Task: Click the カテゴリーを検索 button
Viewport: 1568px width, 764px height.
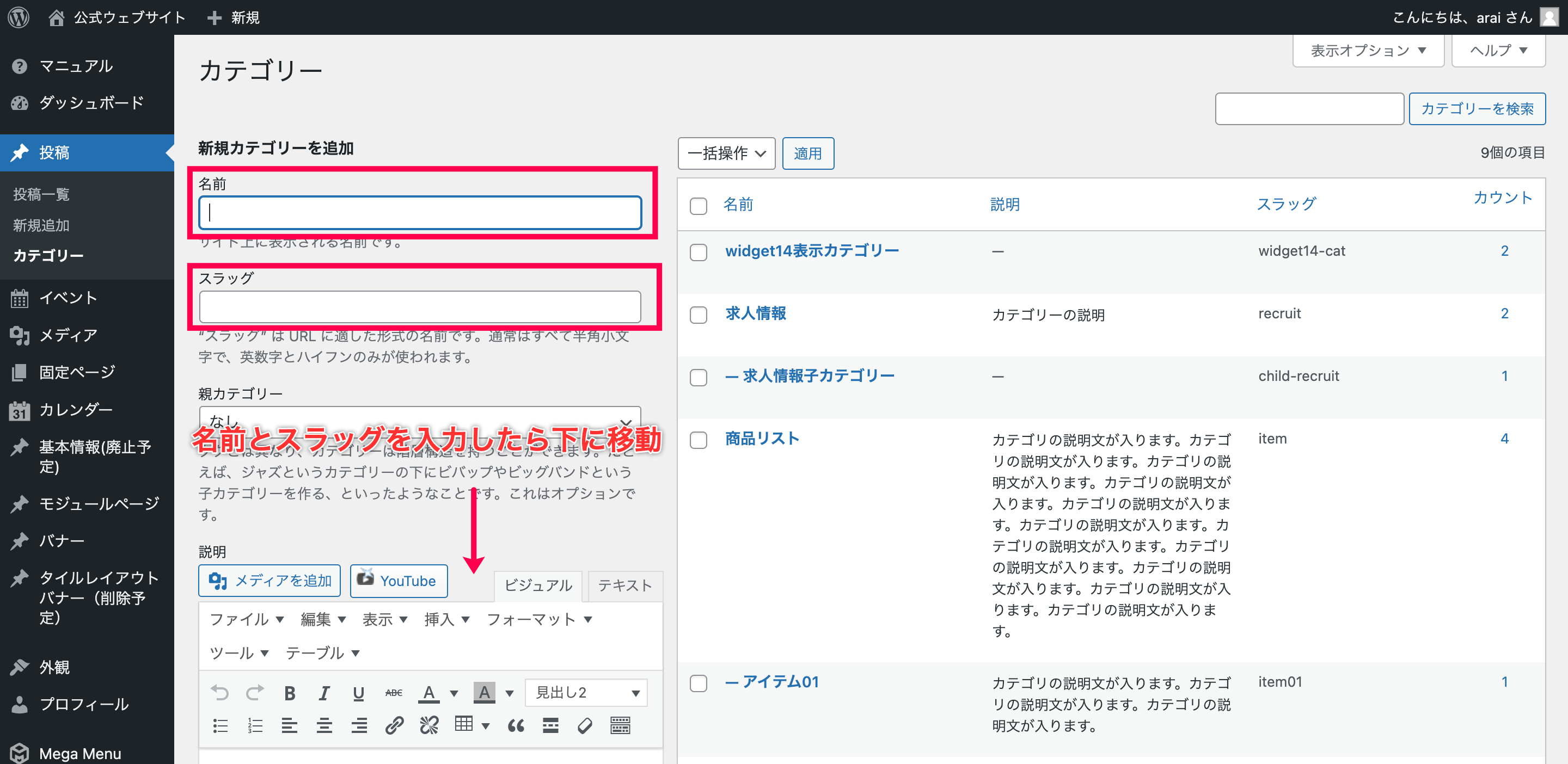Action: 1476,109
